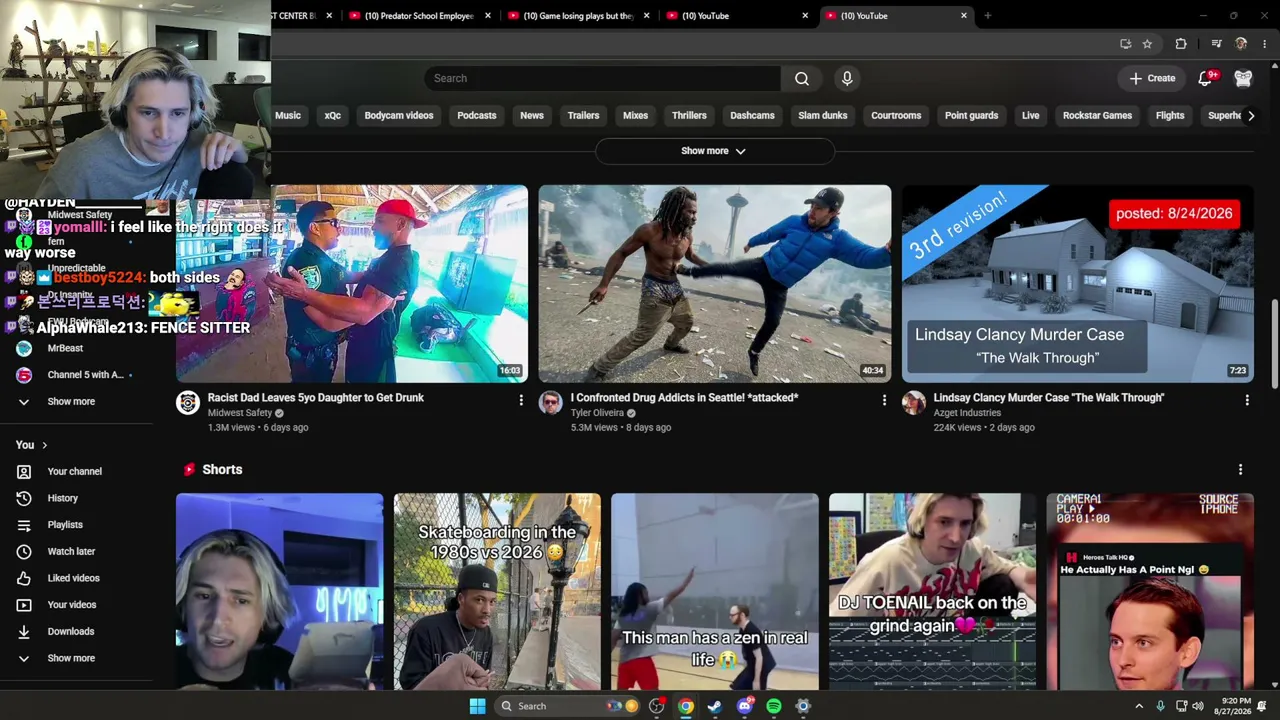Click the Create button
The image size is (1280, 720).
(x=1152, y=78)
